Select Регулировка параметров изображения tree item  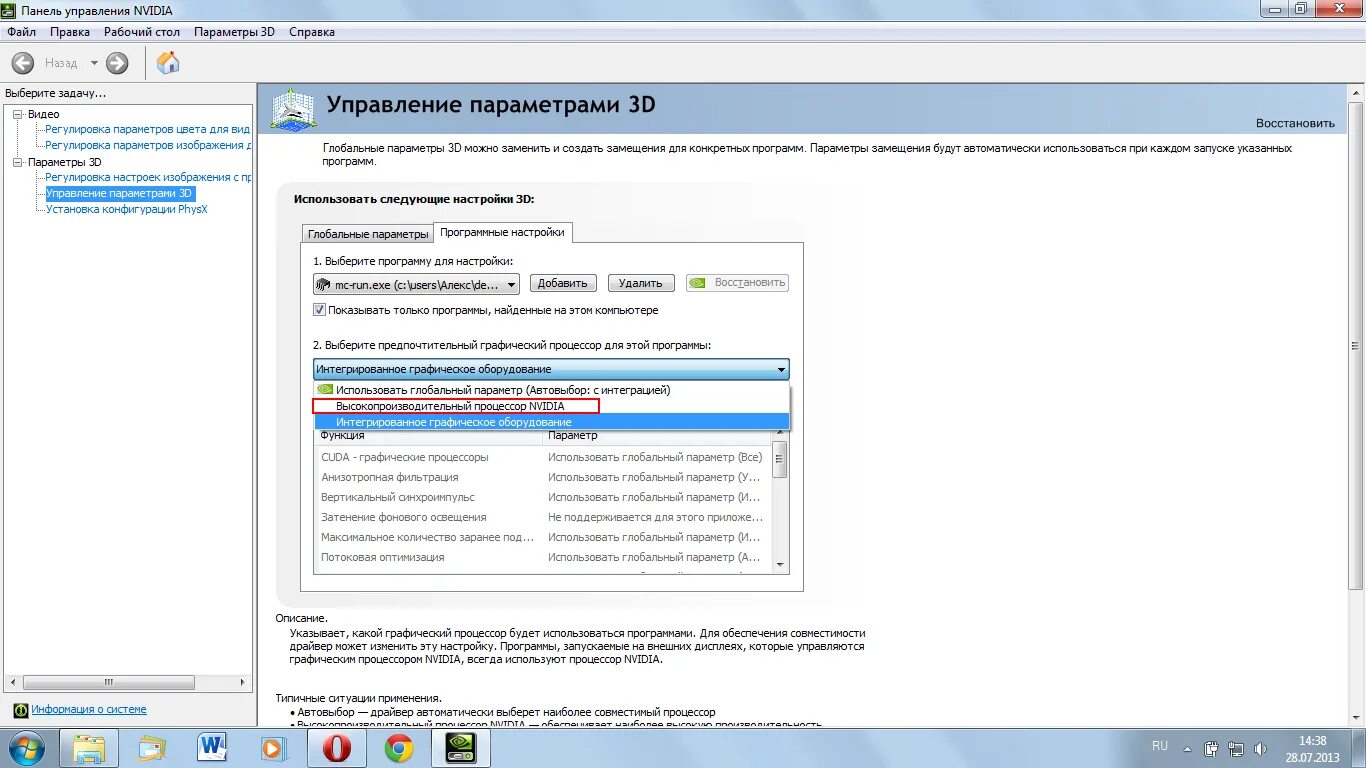148,145
